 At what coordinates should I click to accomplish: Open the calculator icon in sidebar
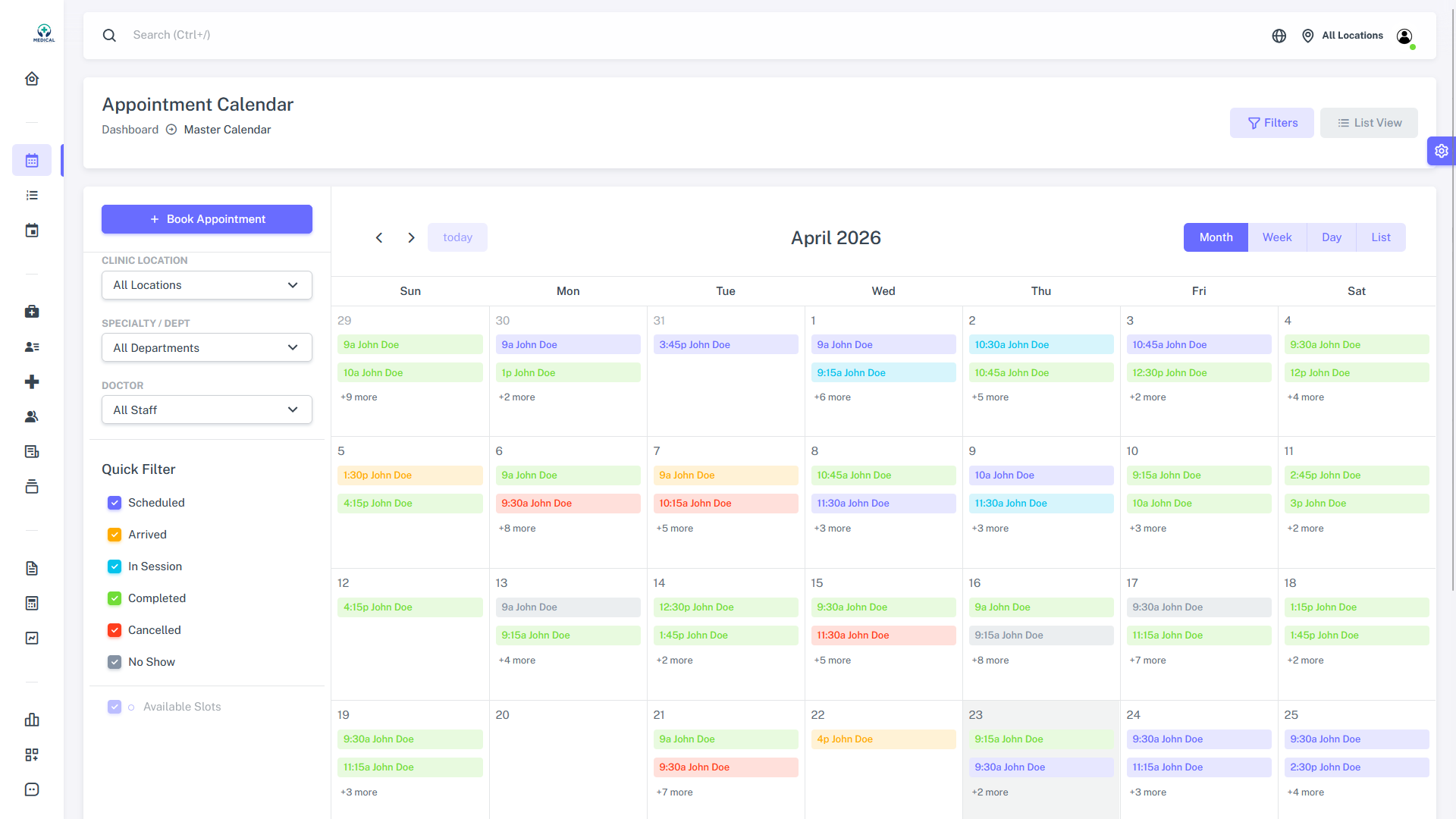pyautogui.click(x=32, y=603)
